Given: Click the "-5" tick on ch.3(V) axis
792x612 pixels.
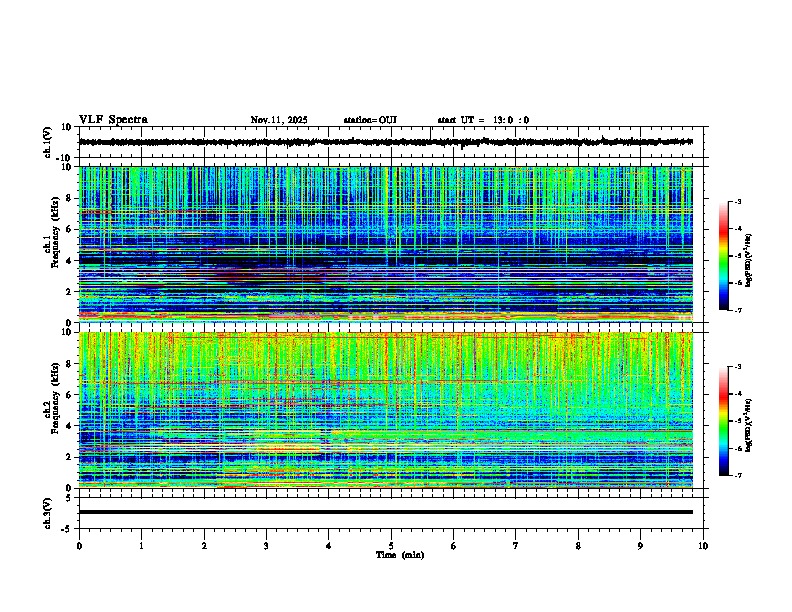Looking at the screenshot, I should click(x=66, y=529).
